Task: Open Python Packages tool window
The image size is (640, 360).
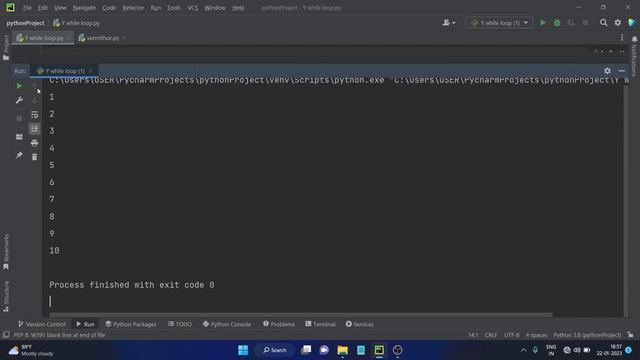Action: tap(131, 324)
